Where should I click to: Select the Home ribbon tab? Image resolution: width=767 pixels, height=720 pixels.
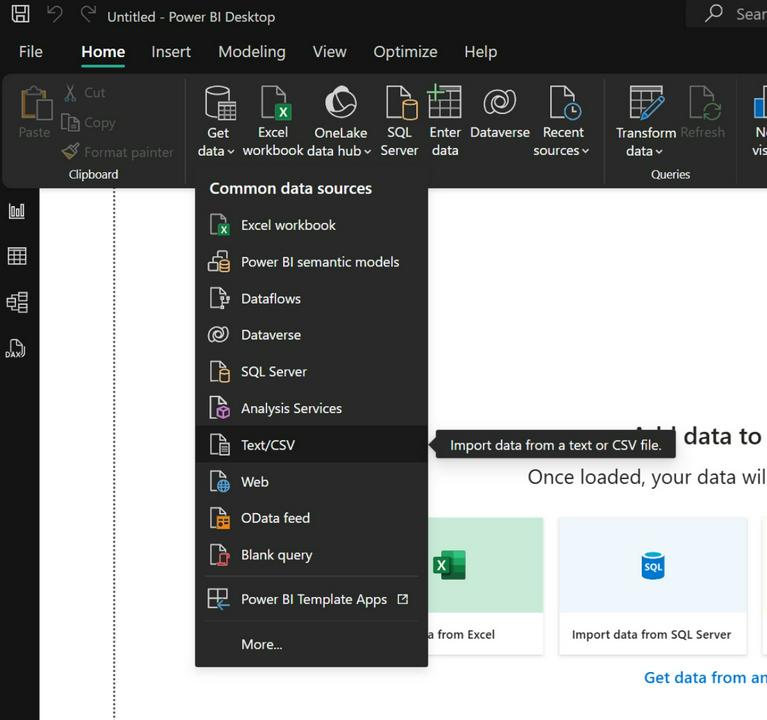coord(103,52)
